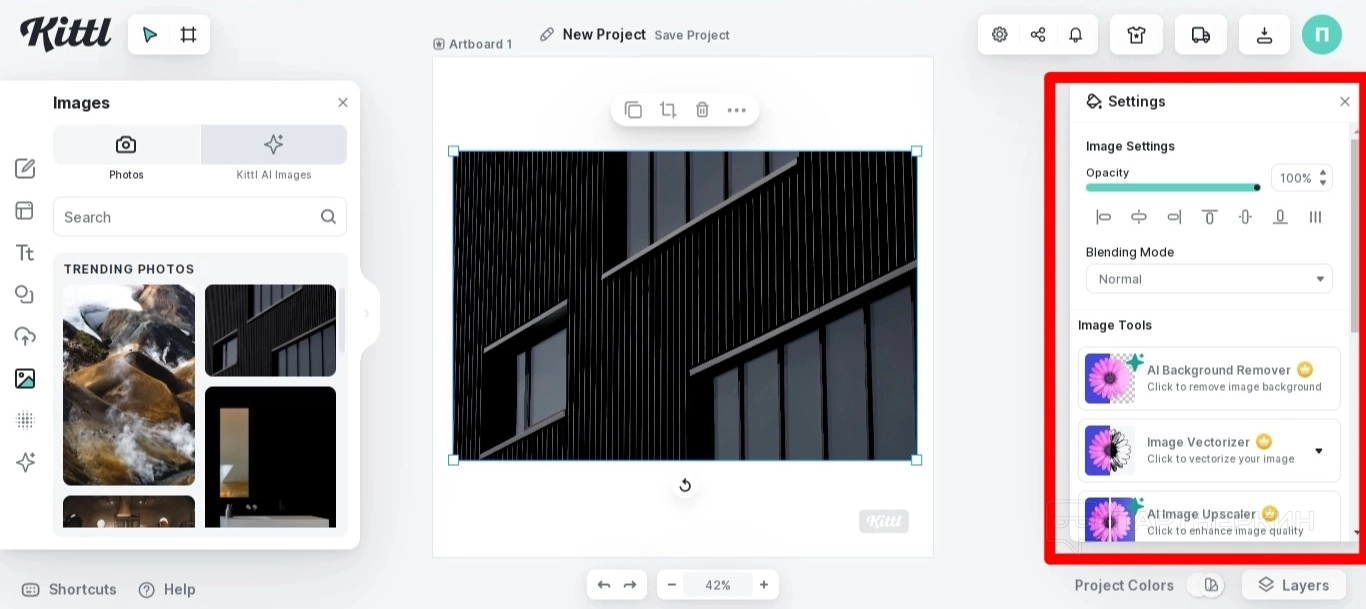Align image to horizontal center
Screen dimensions: 1366x609
click(1139, 217)
